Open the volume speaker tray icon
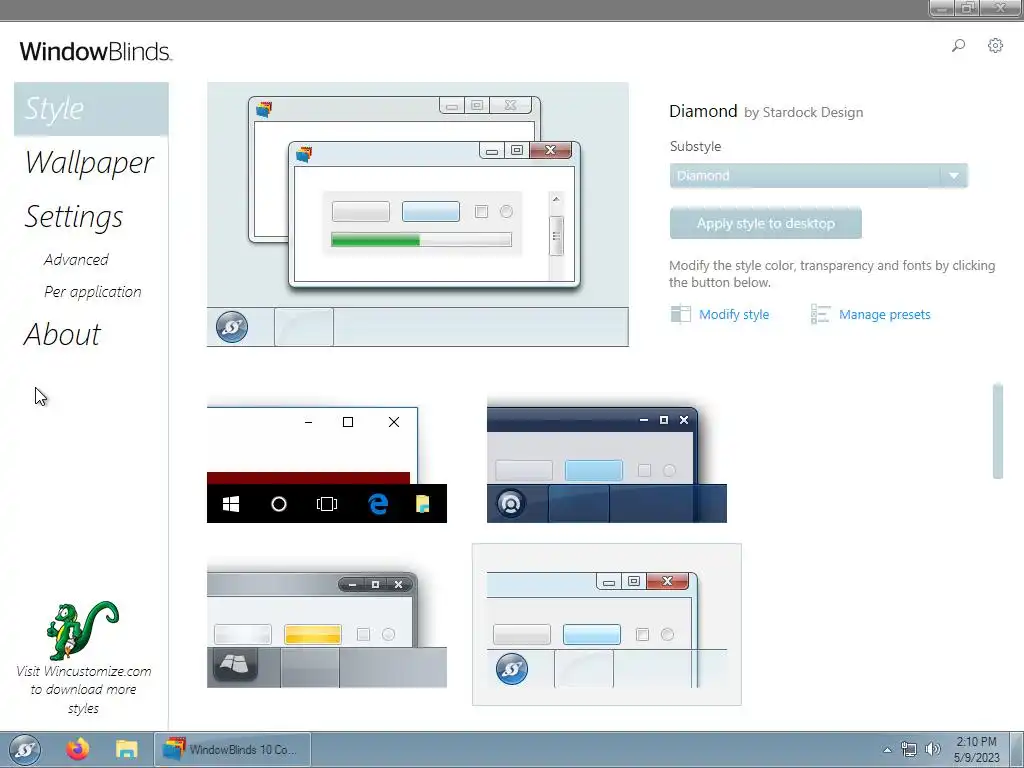1024x768 pixels. click(x=933, y=749)
